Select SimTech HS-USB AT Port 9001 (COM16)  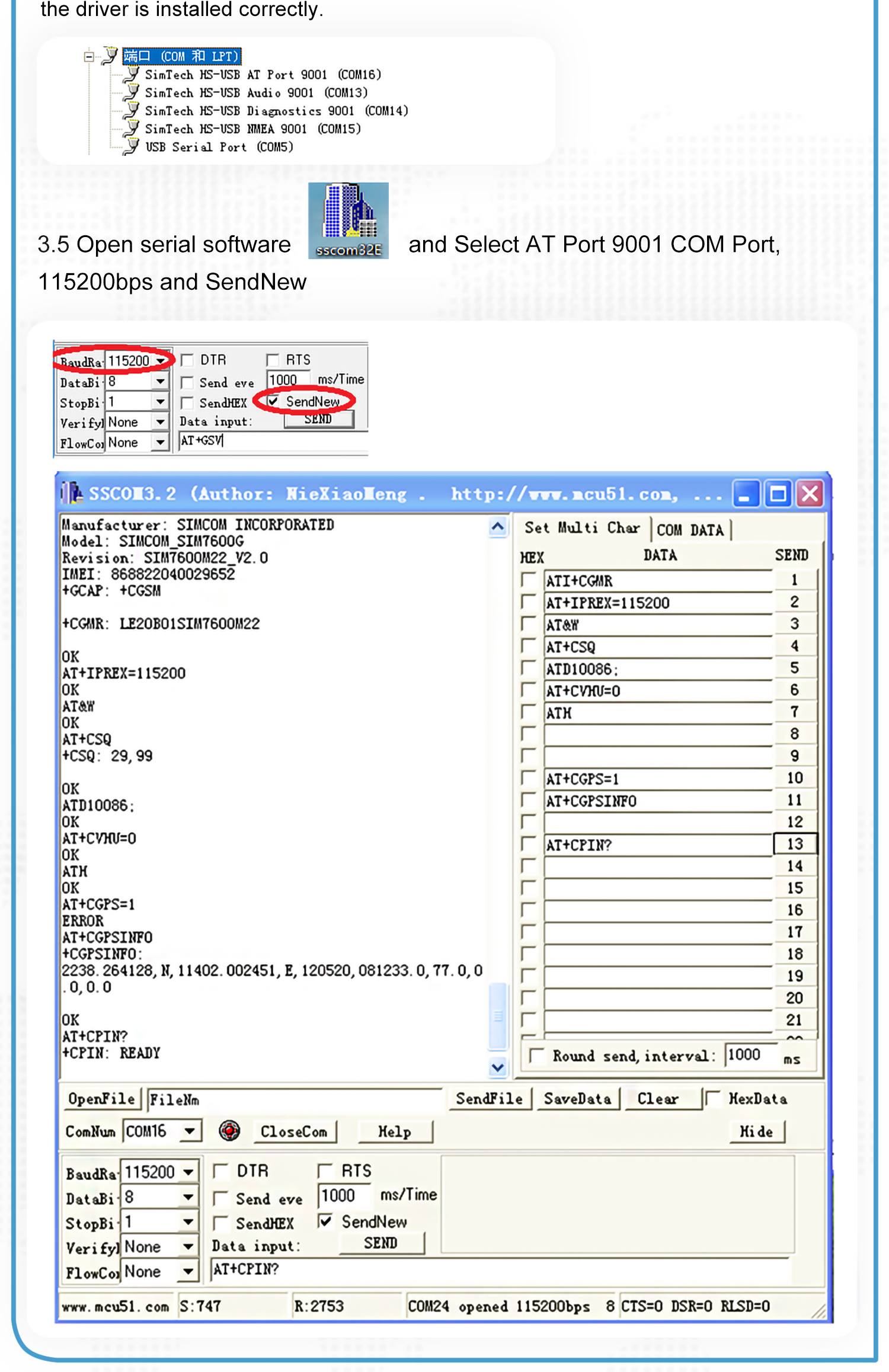tap(263, 75)
